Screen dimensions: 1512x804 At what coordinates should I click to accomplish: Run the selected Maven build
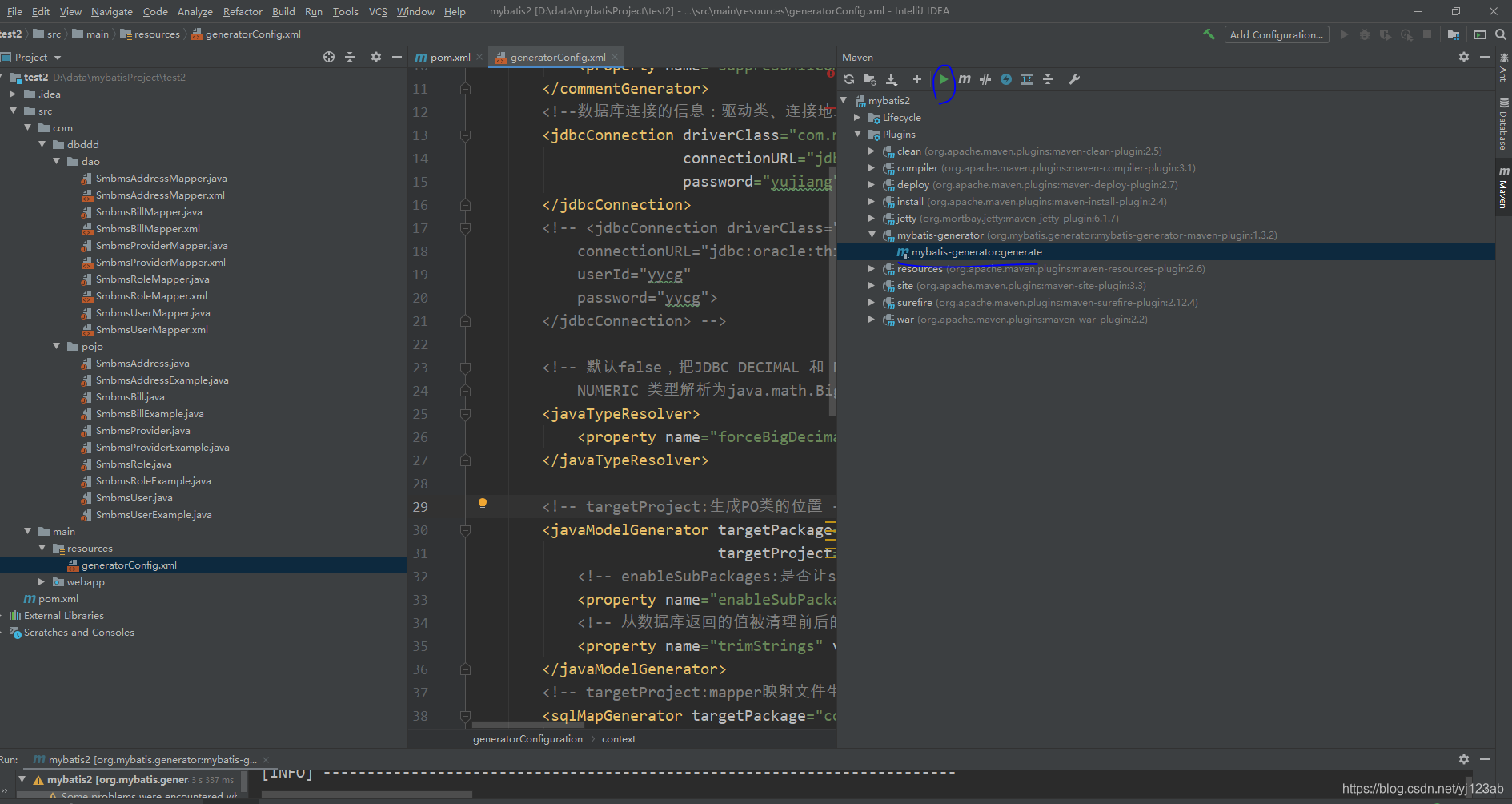[x=944, y=79]
